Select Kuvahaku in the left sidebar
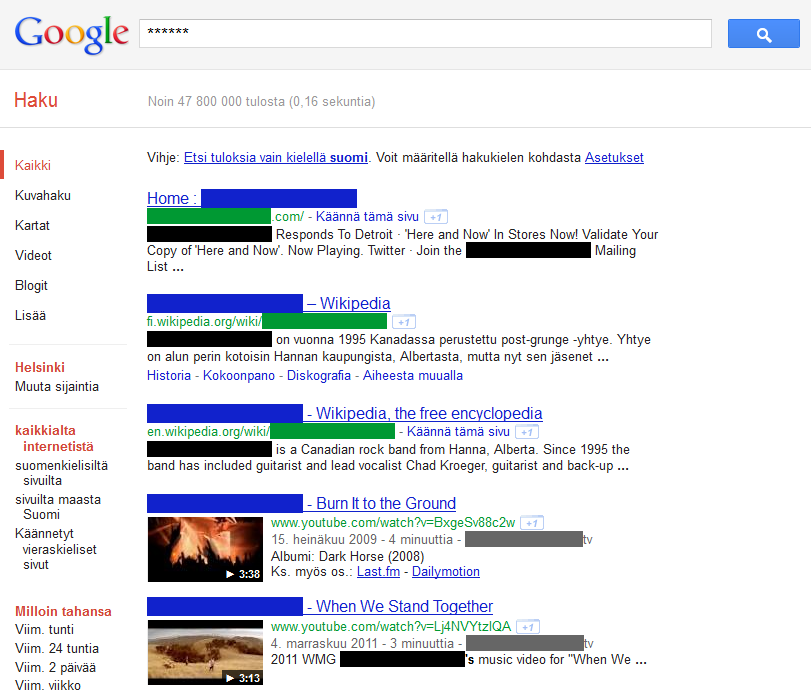The image size is (811, 697). (43, 196)
